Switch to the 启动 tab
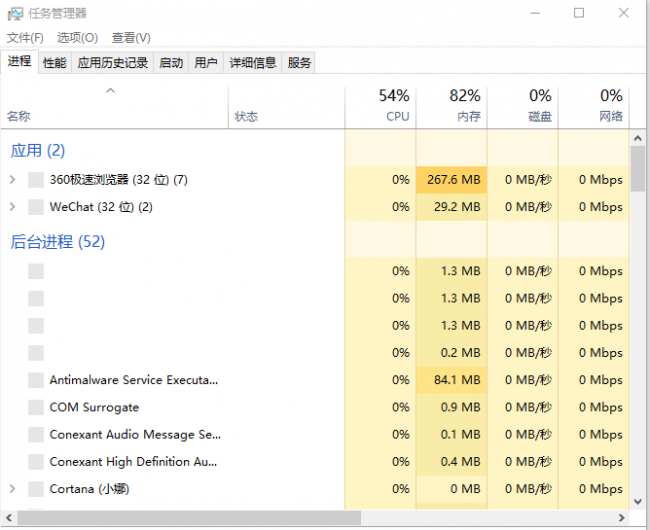Viewport: 650px width, 530px height. pyautogui.click(x=171, y=63)
